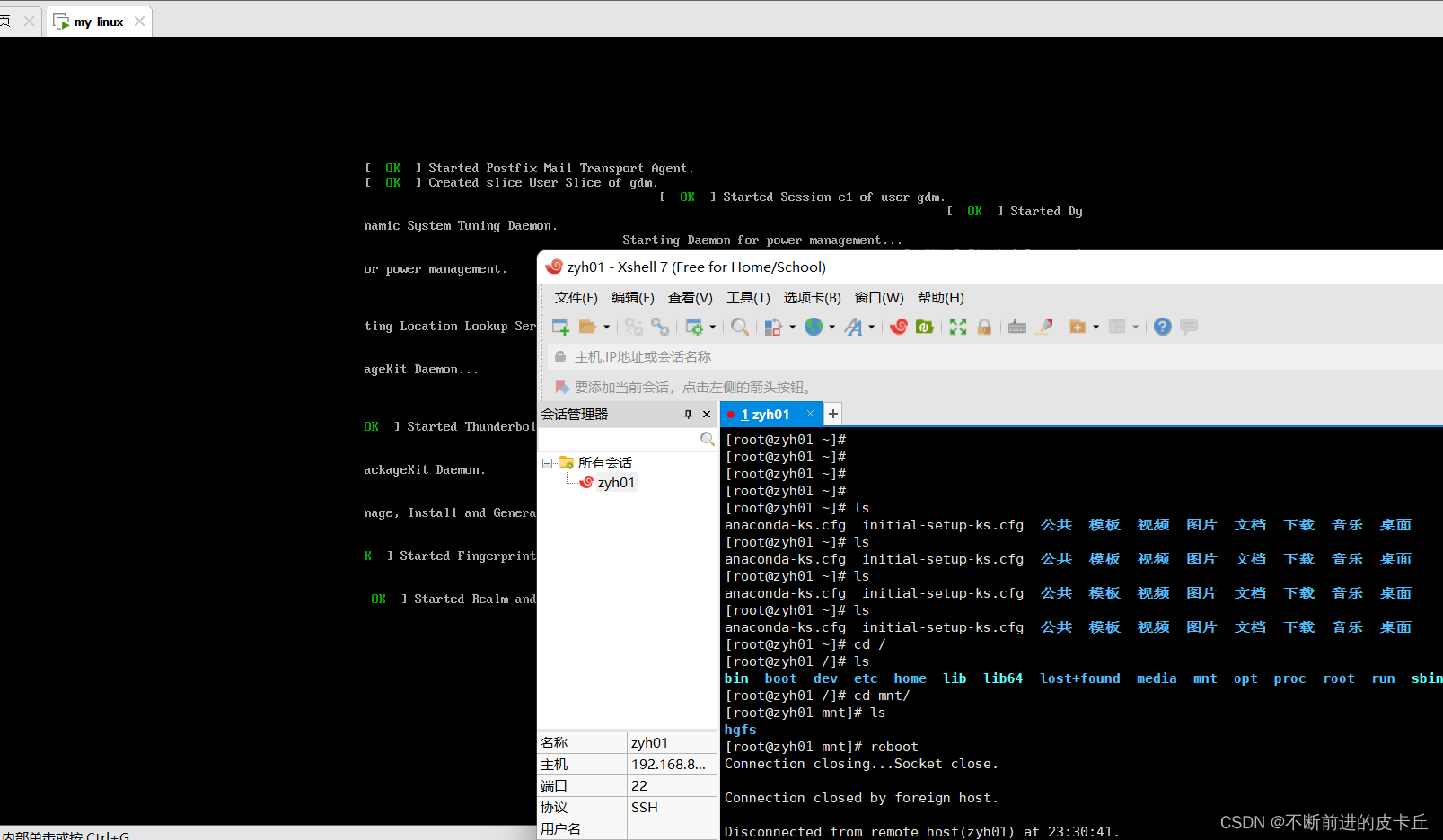Click the layout grid icon
This screenshot has height=840, width=1443.
1117,327
